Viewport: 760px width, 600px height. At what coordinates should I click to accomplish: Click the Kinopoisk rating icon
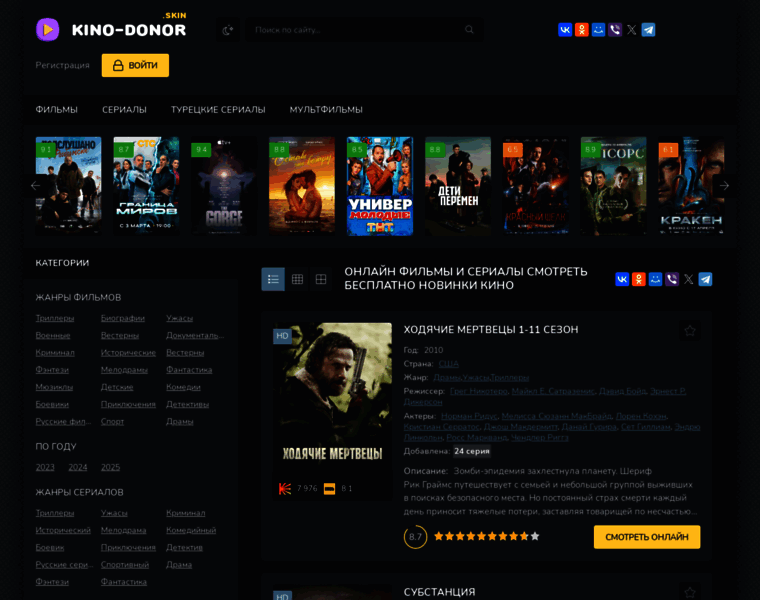point(285,489)
